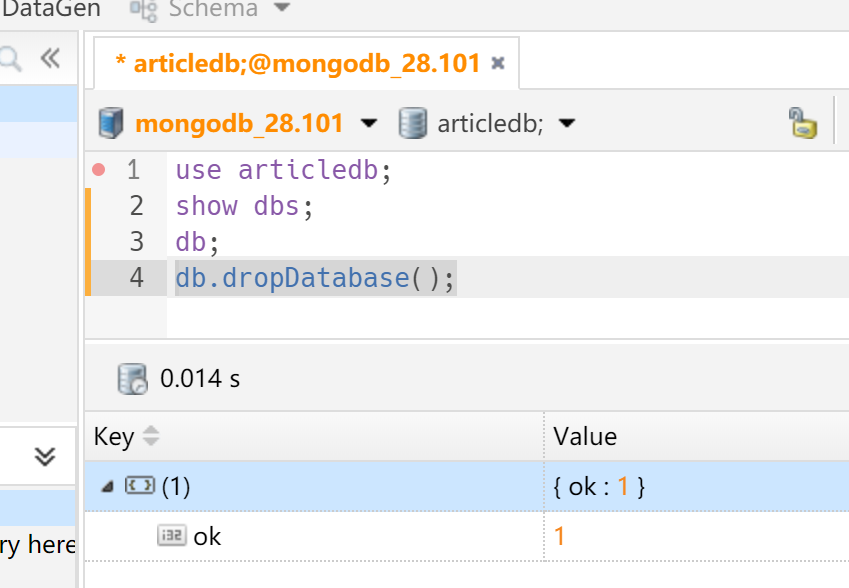Select the articledb;@mongodb_28.101 query tab
Viewport: 849px width, 588px height.
click(297, 63)
